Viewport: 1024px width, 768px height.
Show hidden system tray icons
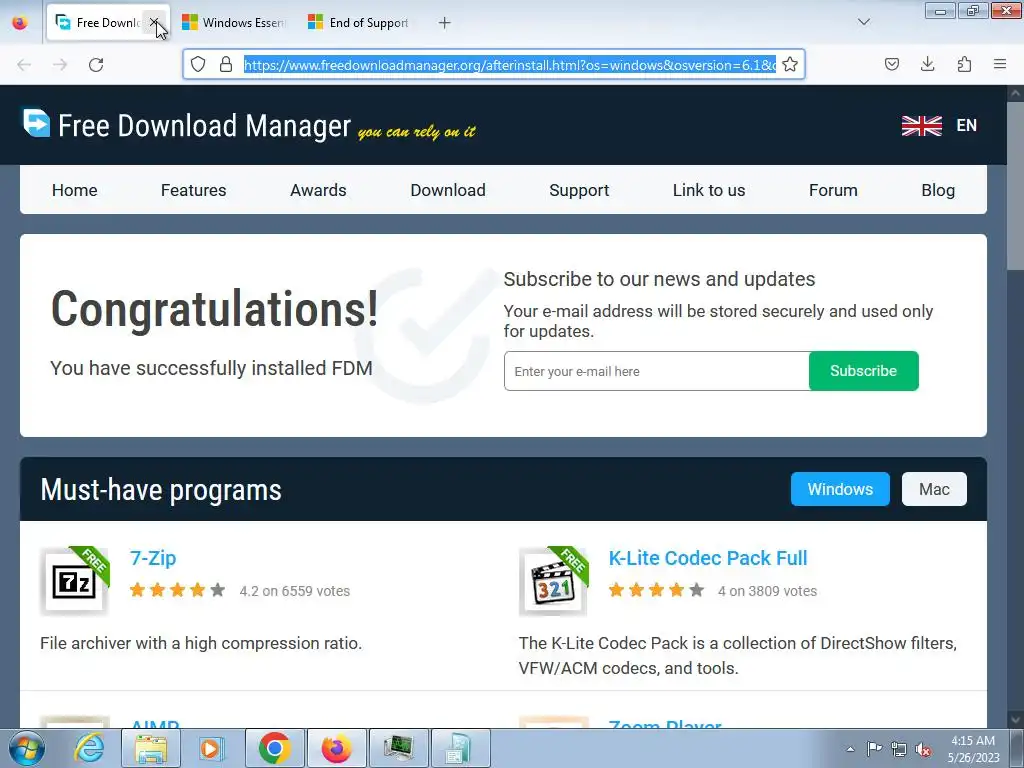pyautogui.click(x=850, y=749)
